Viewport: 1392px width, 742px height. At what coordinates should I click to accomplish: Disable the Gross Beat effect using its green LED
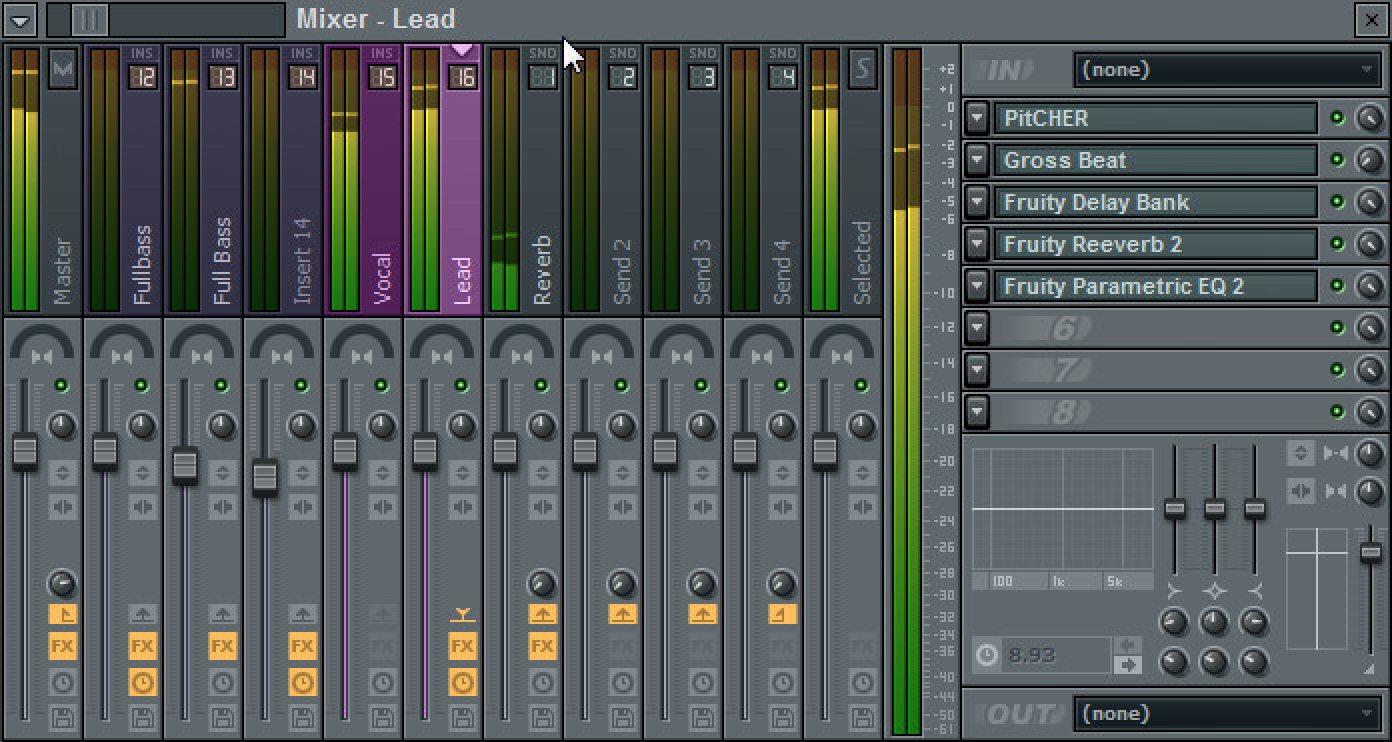tap(1337, 160)
